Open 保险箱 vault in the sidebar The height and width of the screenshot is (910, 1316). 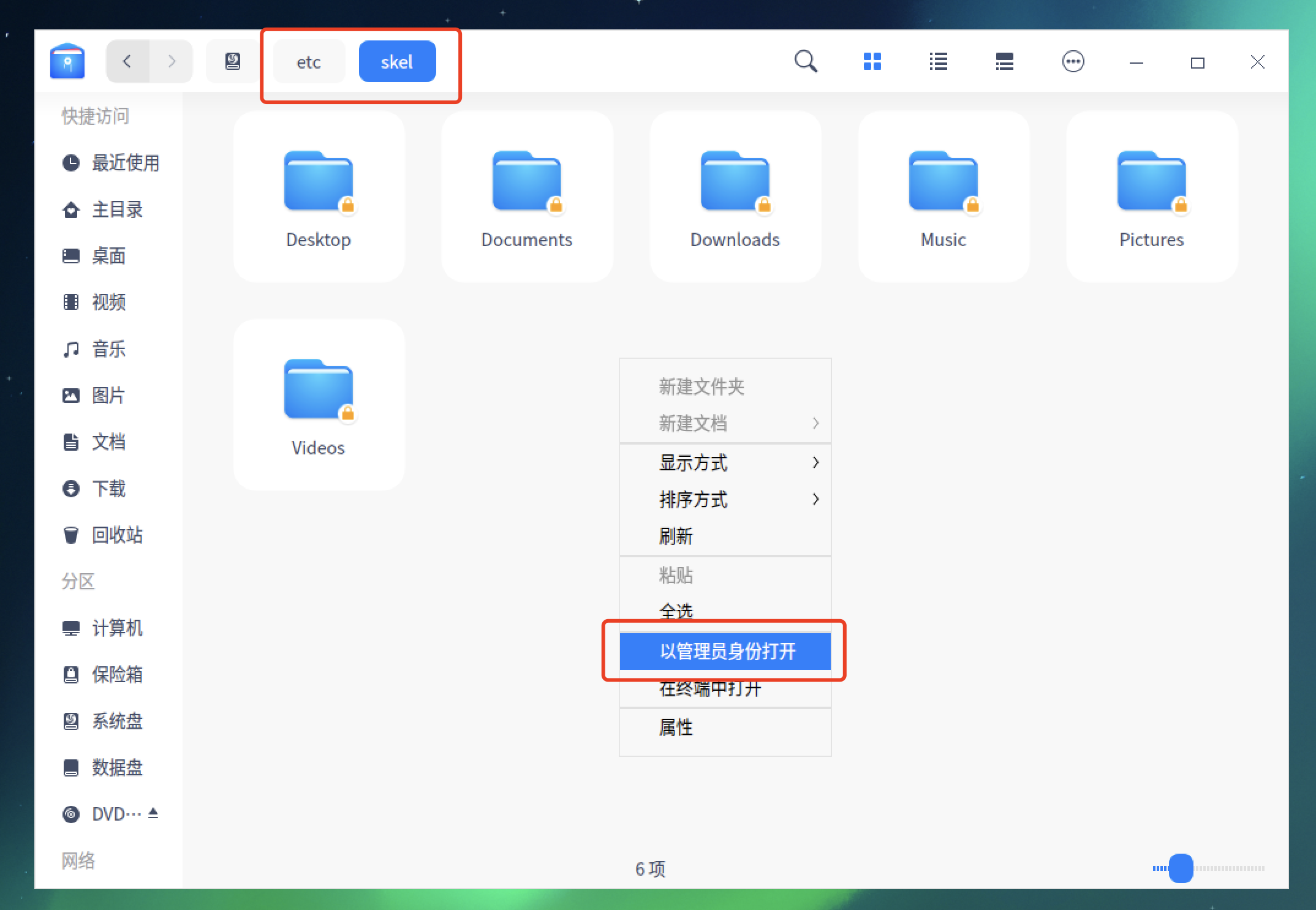coord(103,674)
